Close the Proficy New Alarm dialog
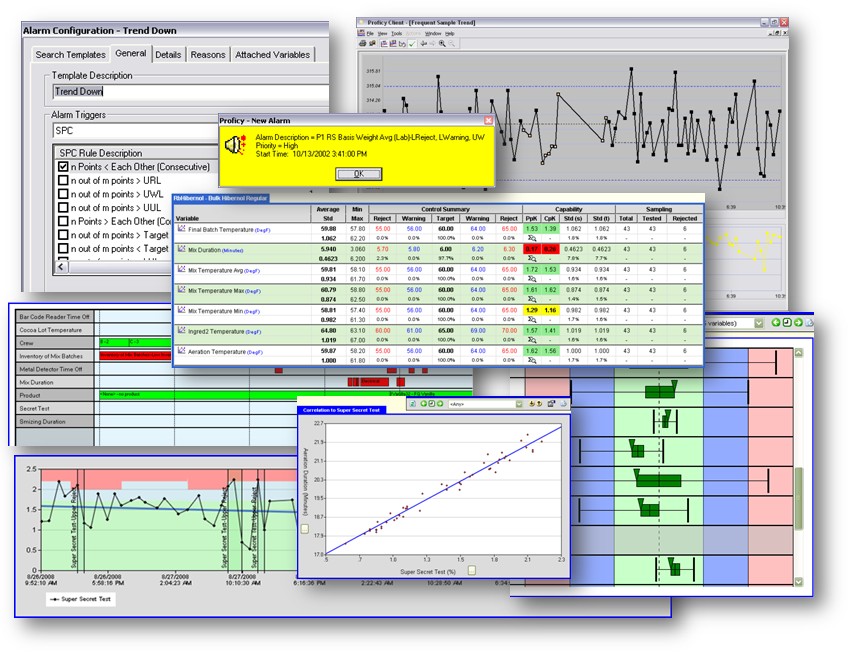Viewport: 852px width, 653px height. [488, 120]
